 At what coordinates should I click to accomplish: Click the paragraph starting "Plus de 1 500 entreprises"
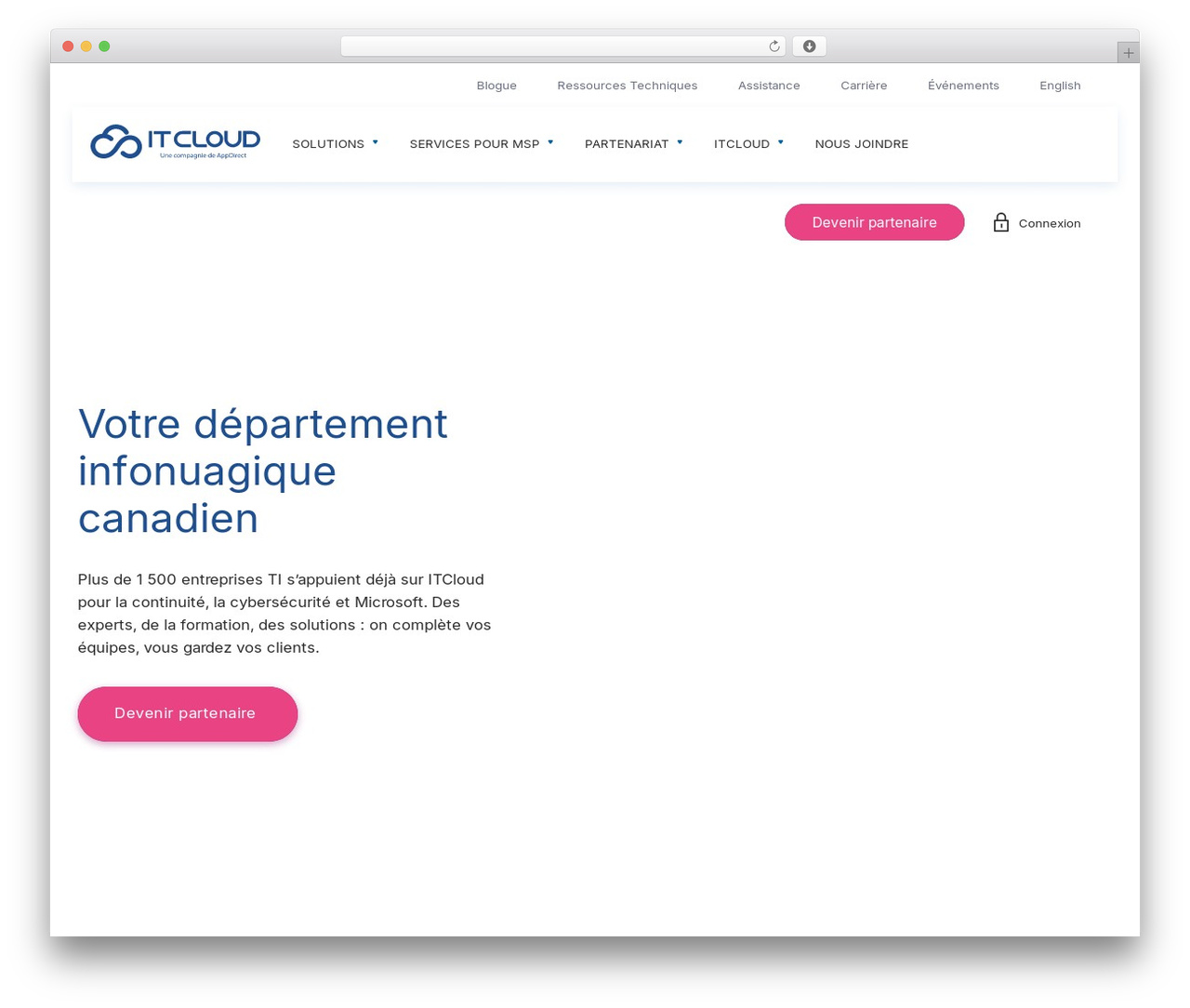pyautogui.click(x=284, y=614)
